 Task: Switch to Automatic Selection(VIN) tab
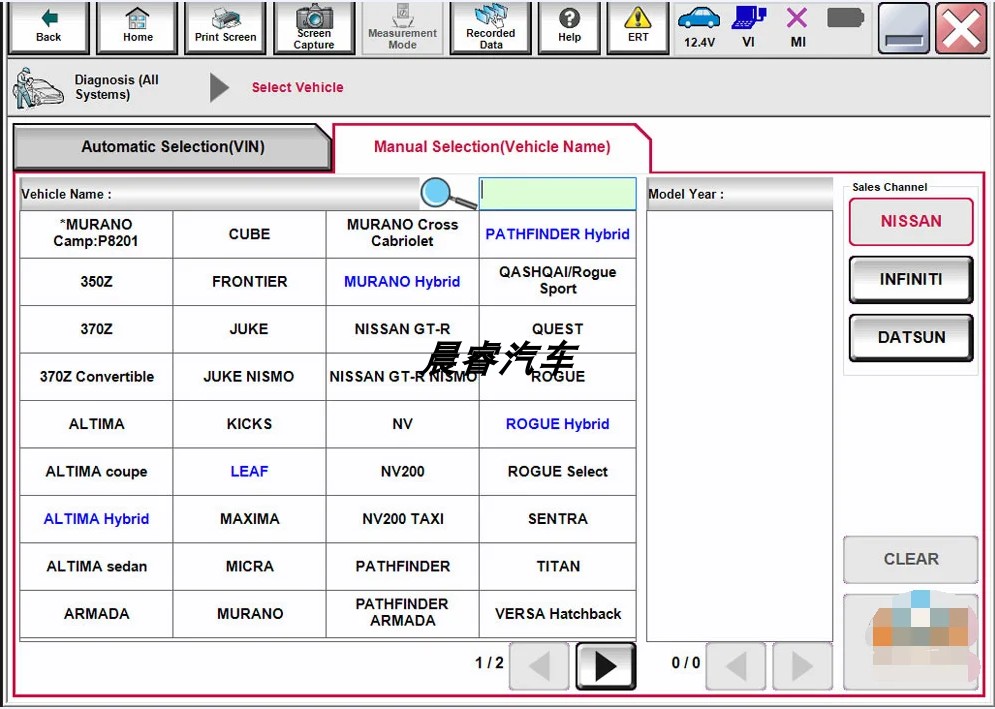tap(173, 147)
